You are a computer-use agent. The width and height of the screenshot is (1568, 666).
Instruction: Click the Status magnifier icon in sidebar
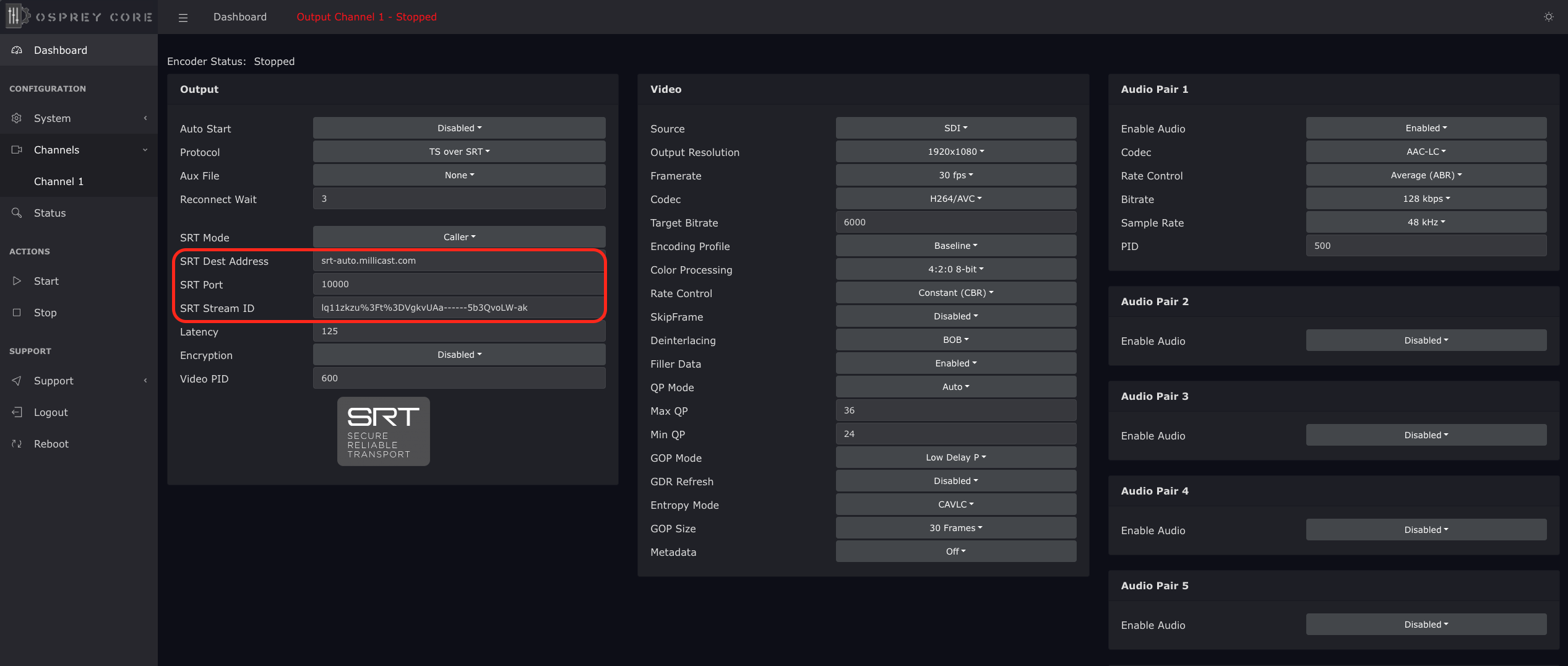coord(17,213)
